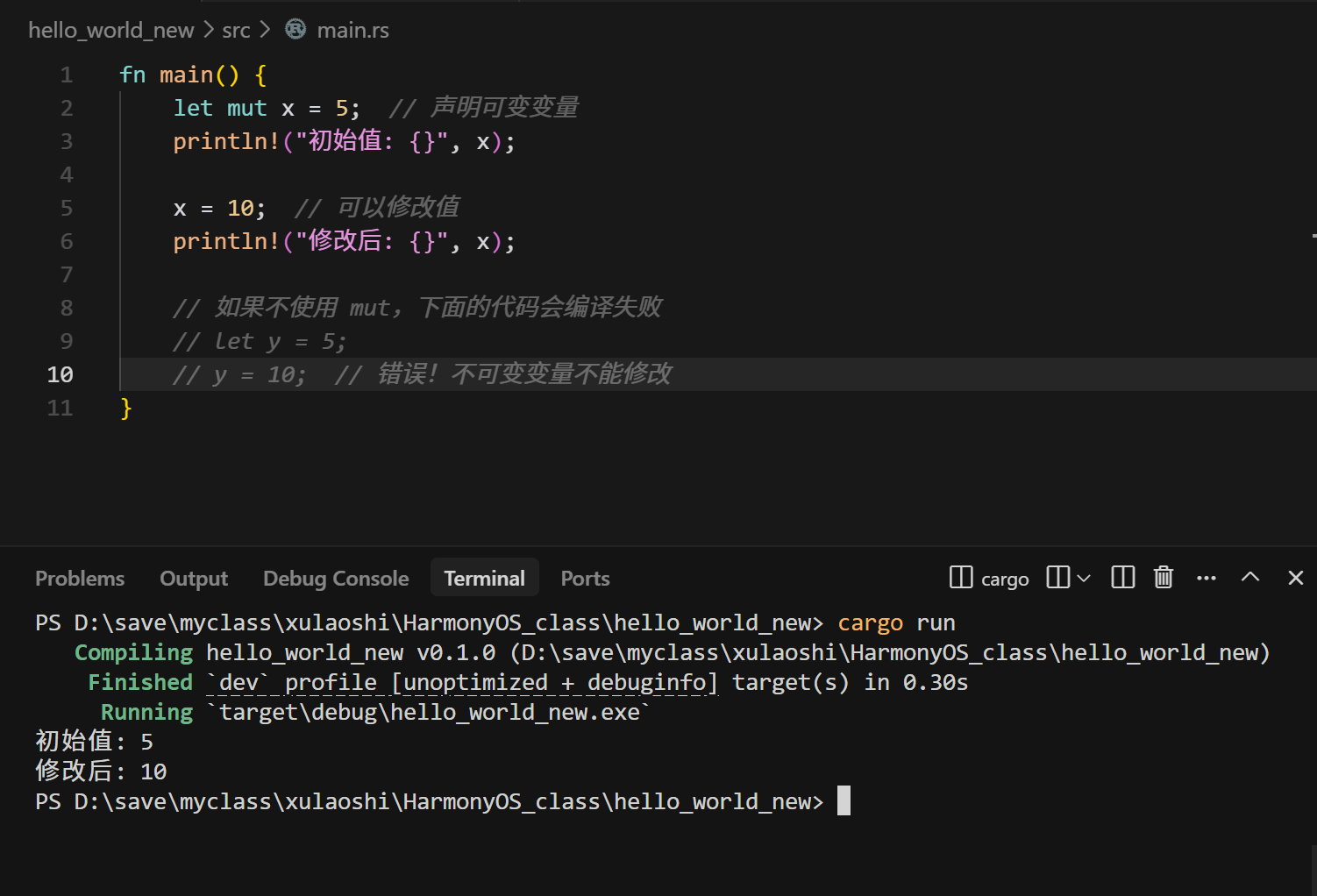
Task: Place cursor on 'fn main()' line
Action: click(x=193, y=75)
